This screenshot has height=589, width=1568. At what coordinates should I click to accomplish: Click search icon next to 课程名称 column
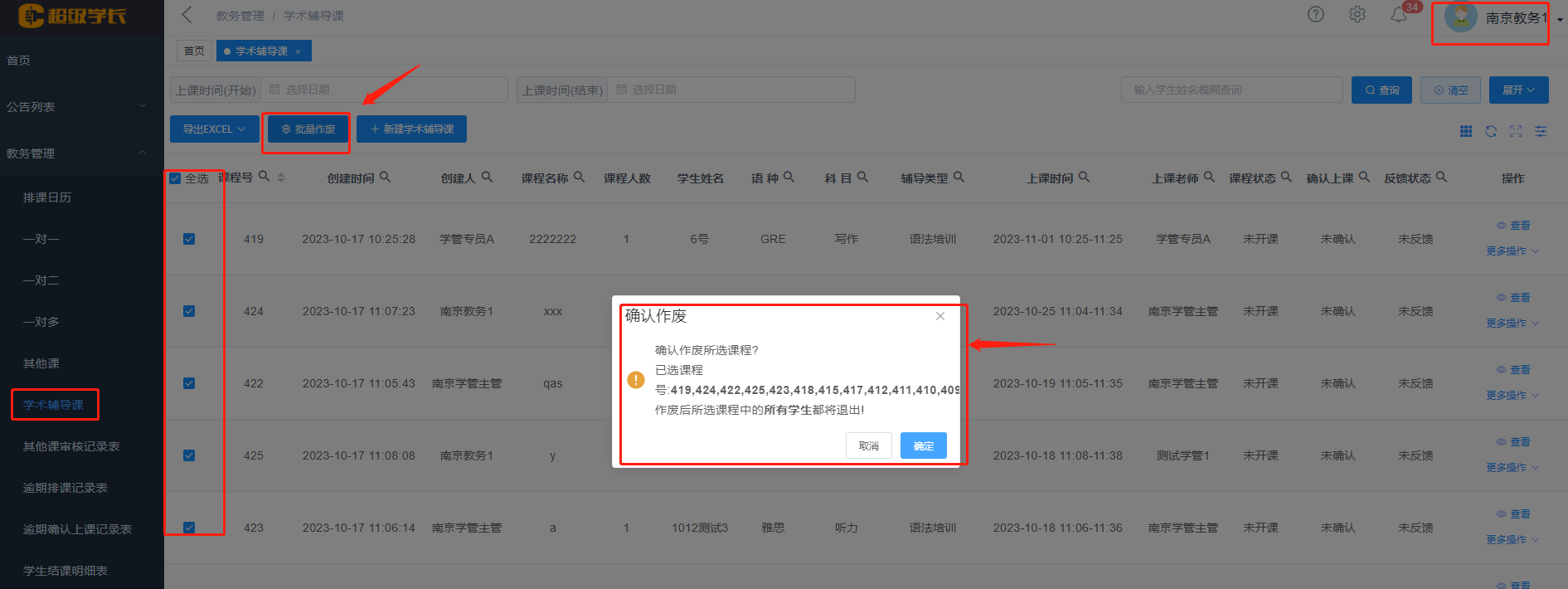[579, 177]
